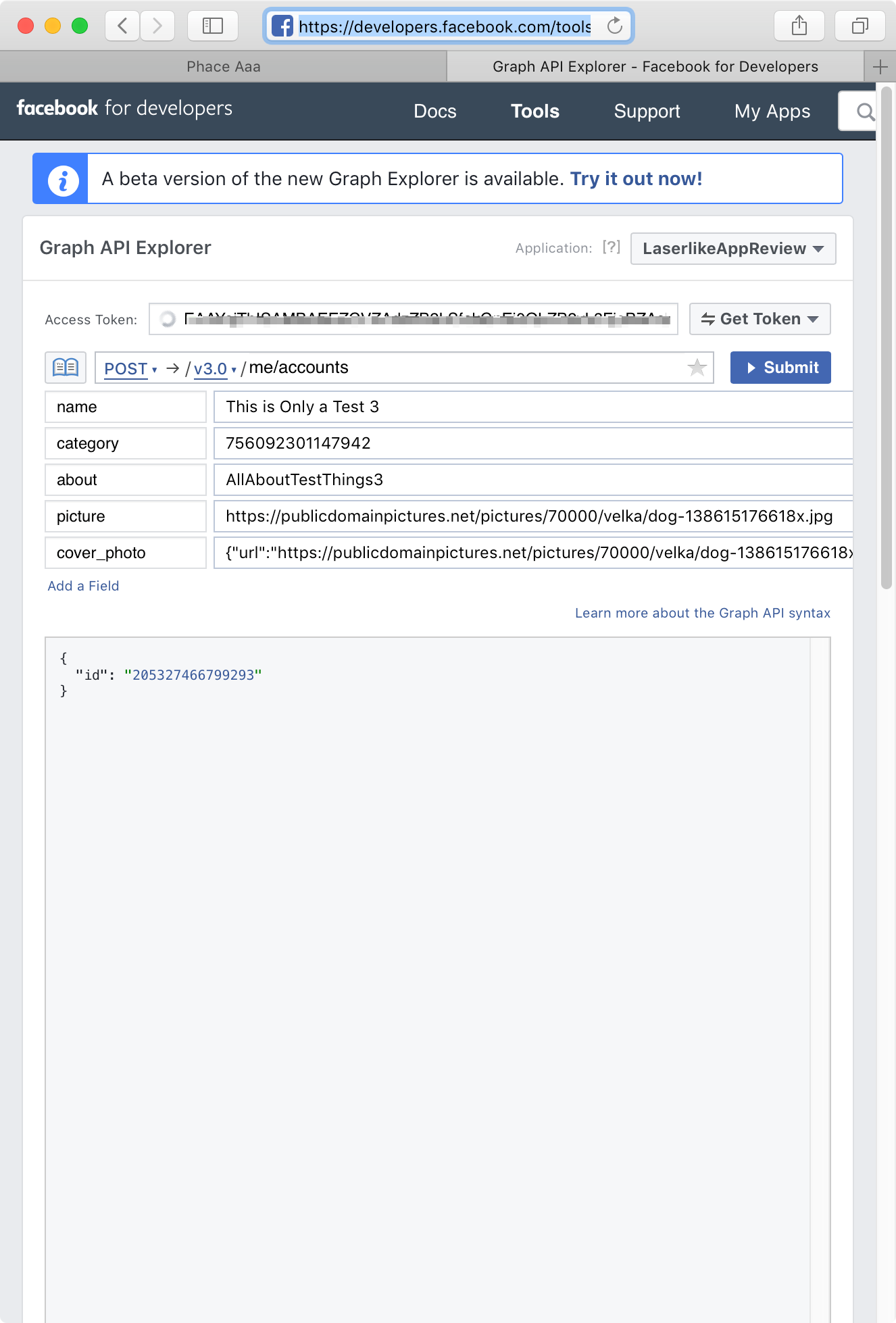
Task: Select the v3.0 API version dropdown
Action: (215, 369)
